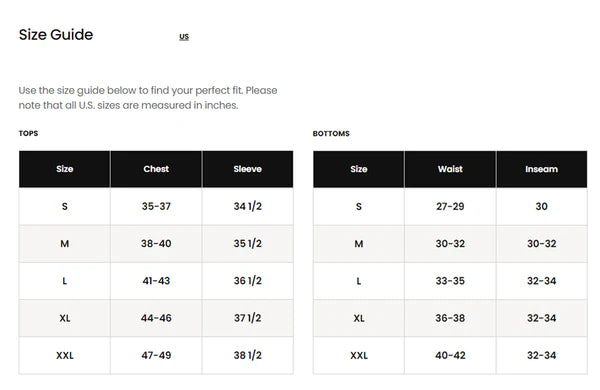Viewport: 600px width, 390px height.
Task: Click the TOPS table Size header
Action: click(x=65, y=169)
